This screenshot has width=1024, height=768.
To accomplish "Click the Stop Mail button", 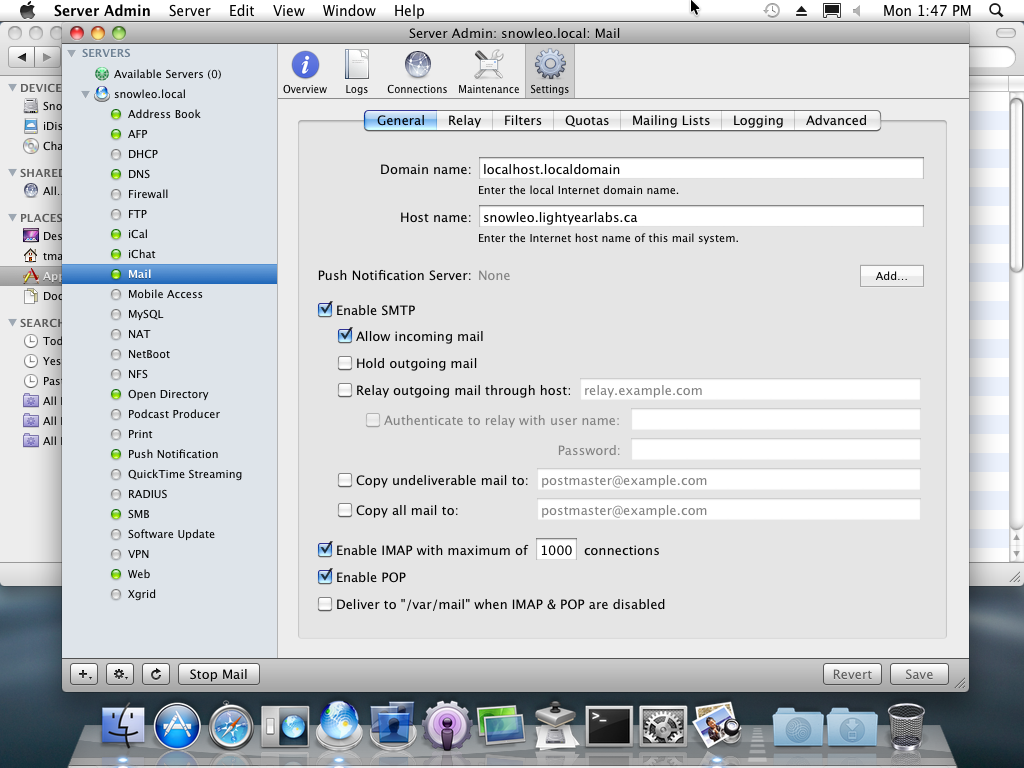I will [219, 674].
